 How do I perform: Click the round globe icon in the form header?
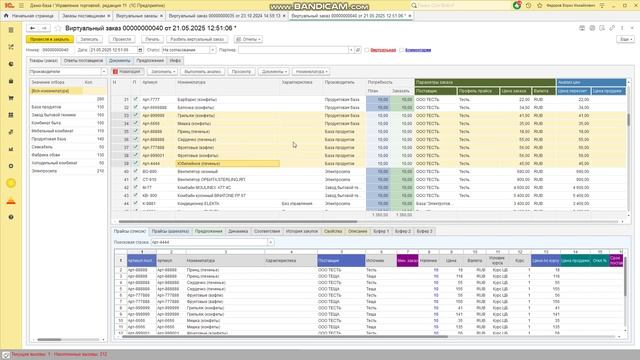pos(592,28)
